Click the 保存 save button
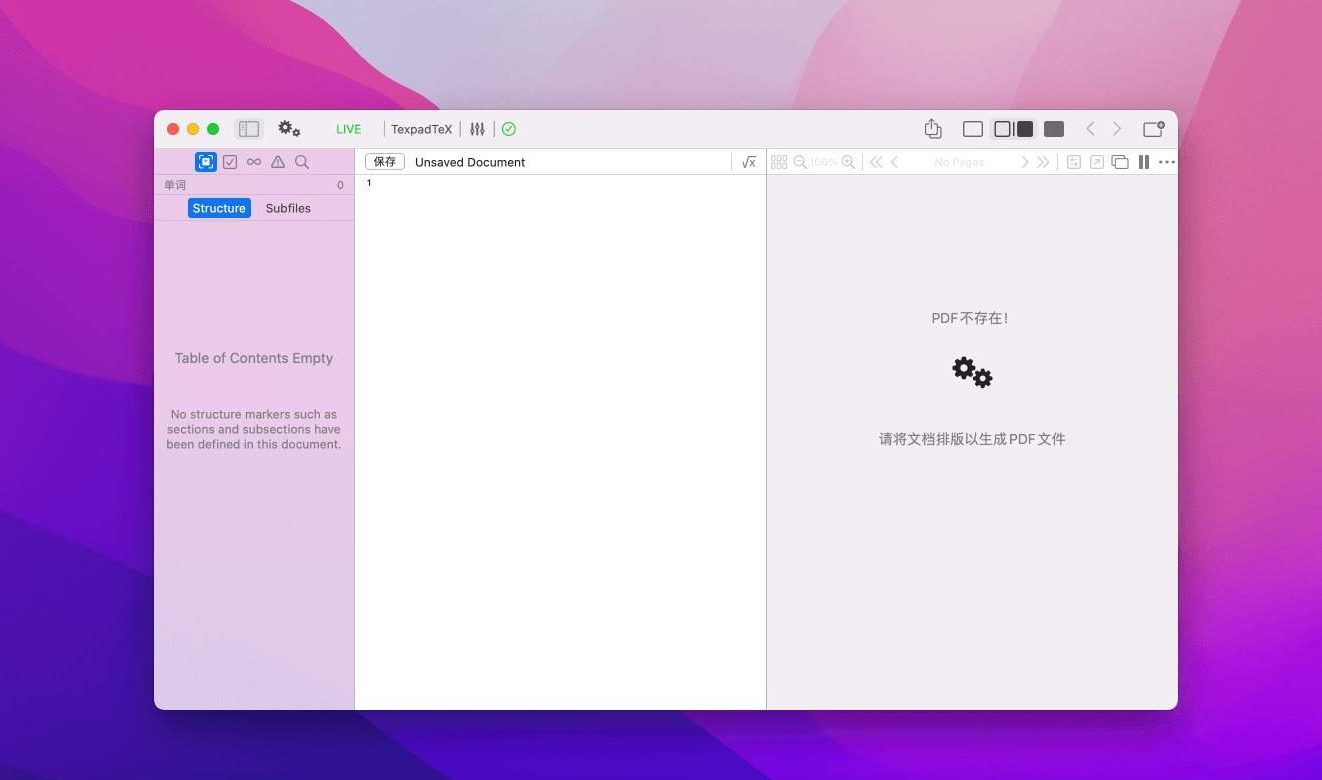 click(x=385, y=162)
